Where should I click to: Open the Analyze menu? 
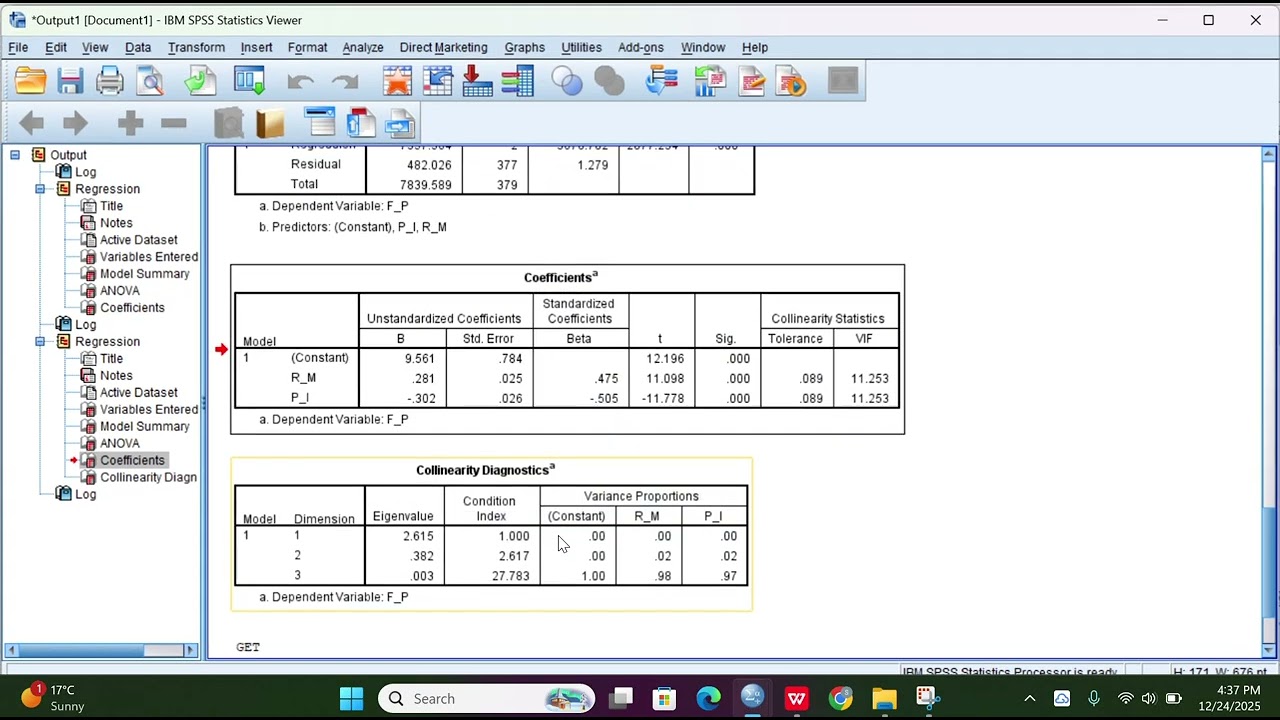coord(363,47)
